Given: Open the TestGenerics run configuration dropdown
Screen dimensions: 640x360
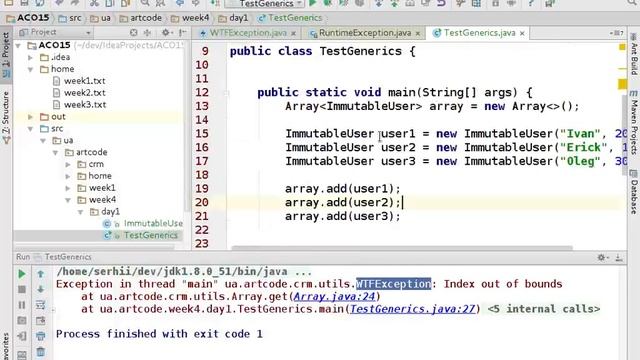Looking at the screenshot, I should click(265, 4).
